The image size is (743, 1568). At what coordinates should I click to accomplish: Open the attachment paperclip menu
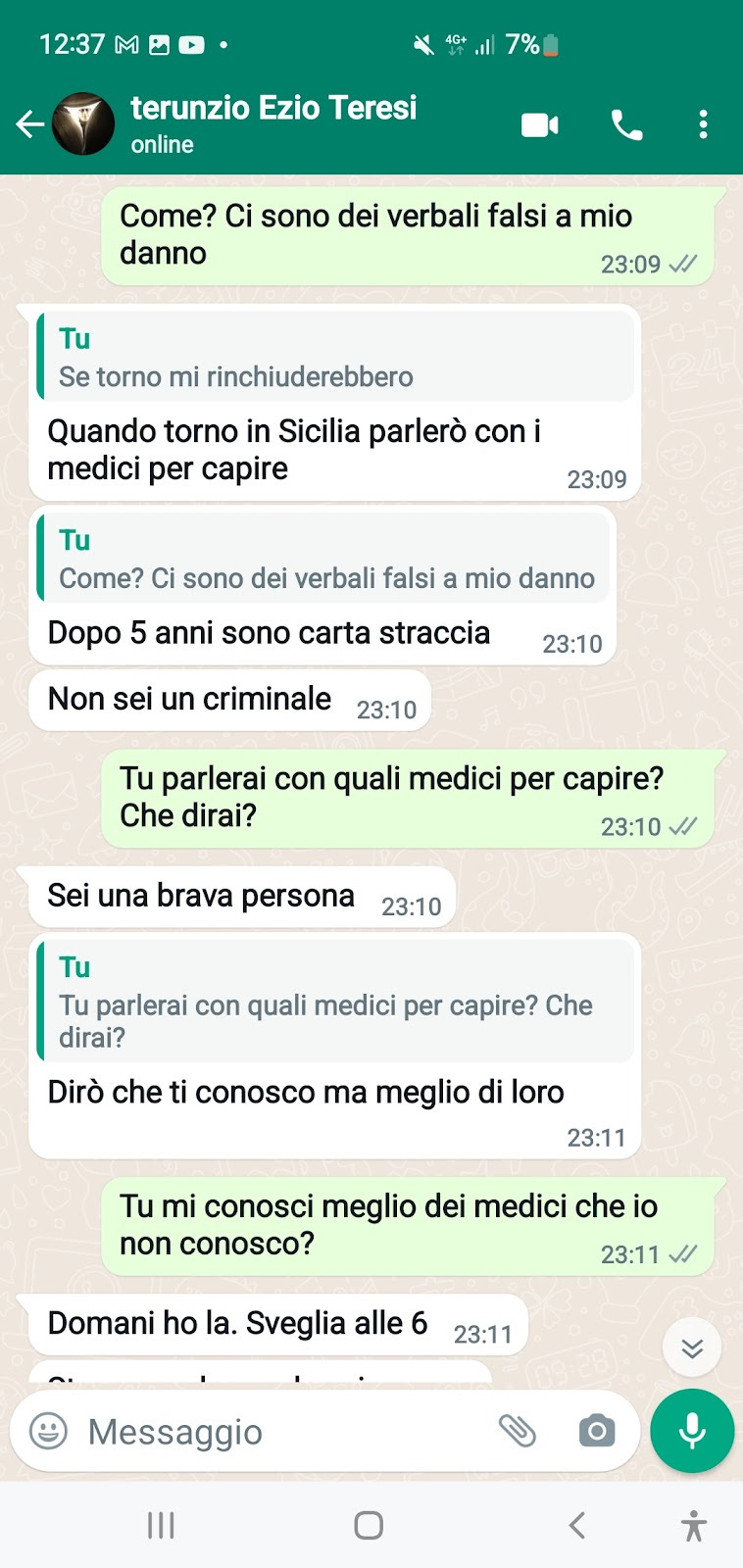coord(518,1431)
